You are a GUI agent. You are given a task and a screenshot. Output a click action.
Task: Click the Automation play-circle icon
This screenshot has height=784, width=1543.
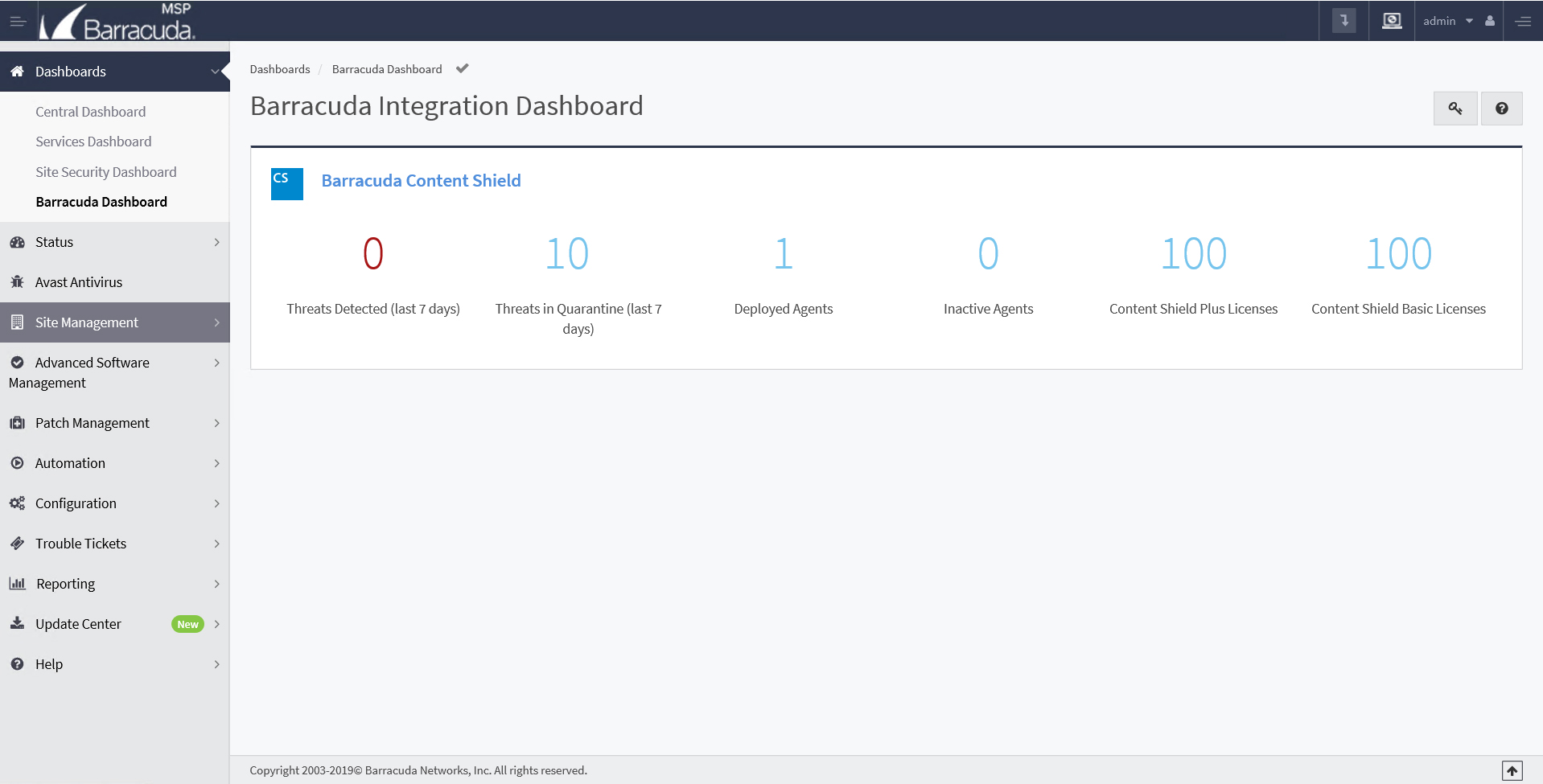pos(17,463)
